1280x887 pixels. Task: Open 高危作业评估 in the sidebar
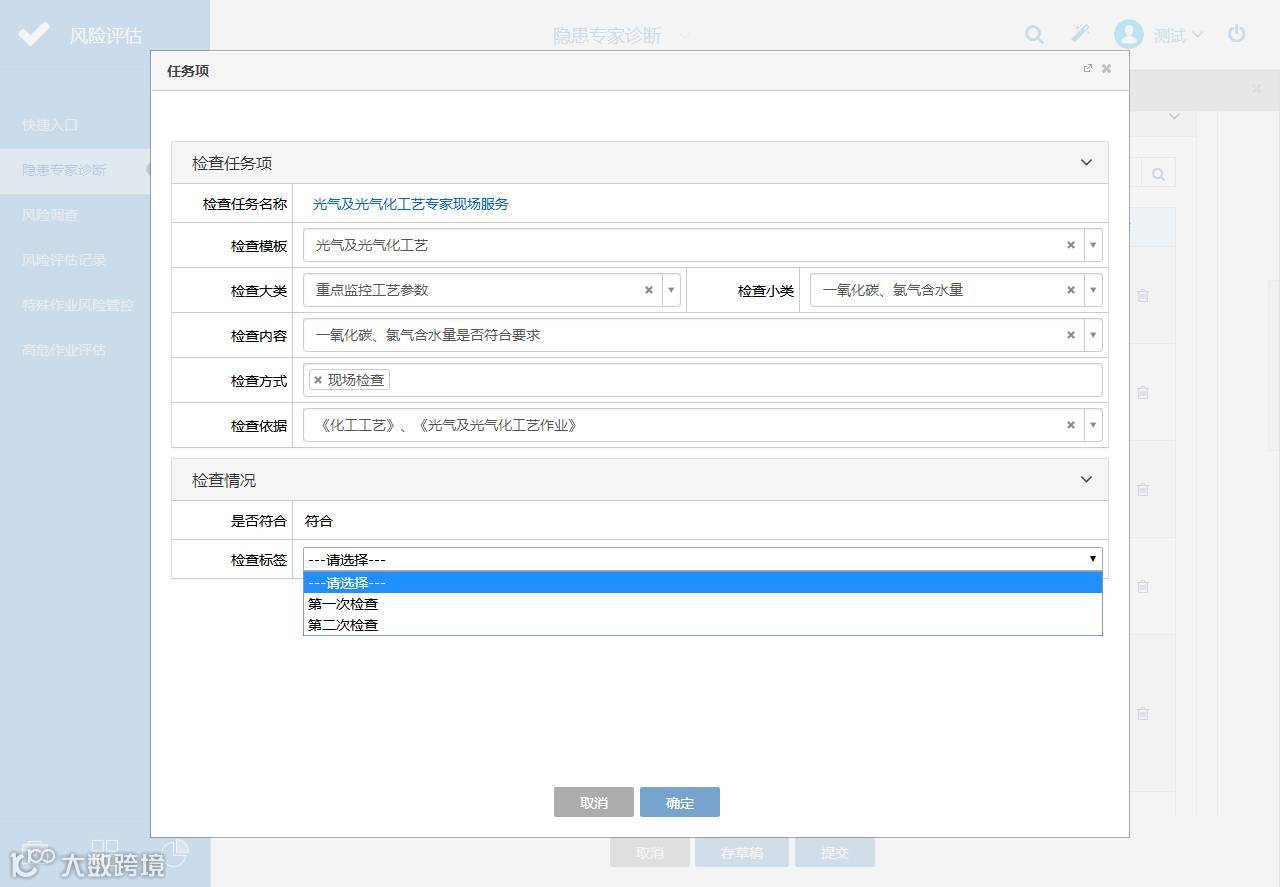coord(64,350)
